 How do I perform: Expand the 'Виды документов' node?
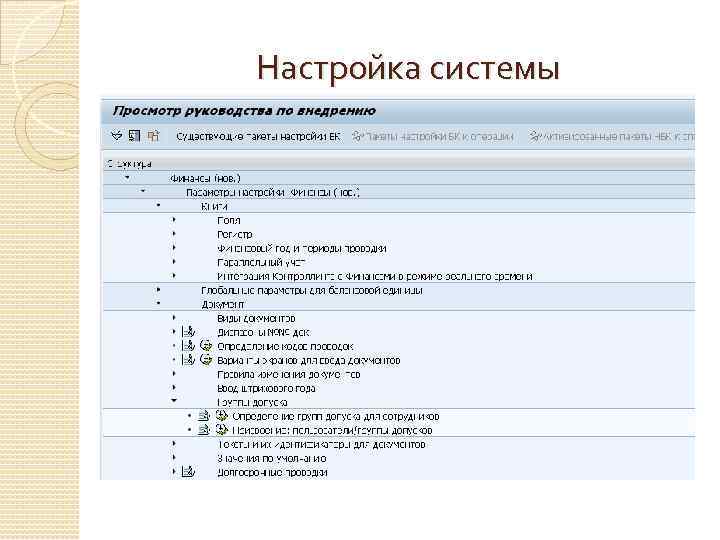point(174,317)
